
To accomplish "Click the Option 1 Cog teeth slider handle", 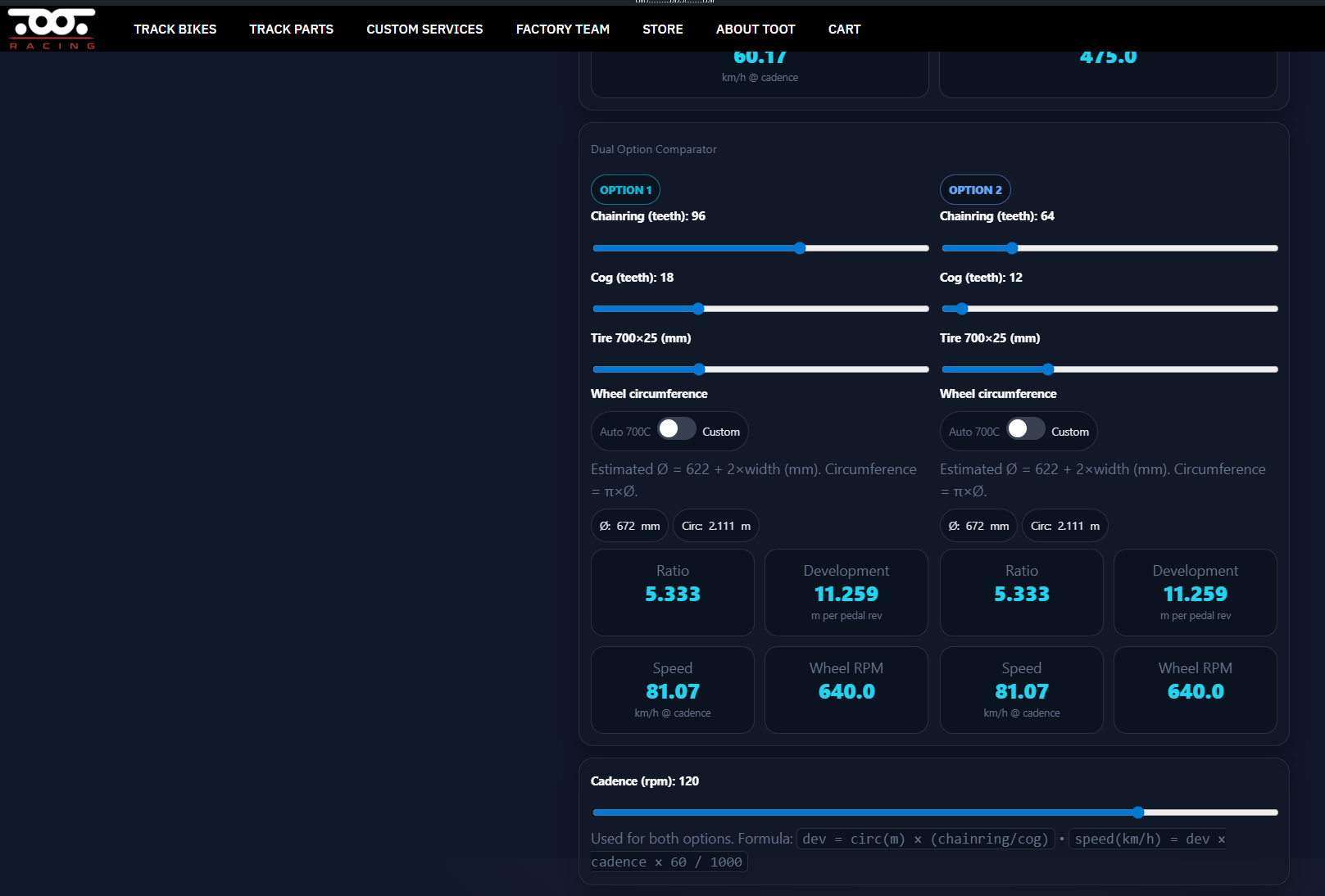I will (698, 309).
